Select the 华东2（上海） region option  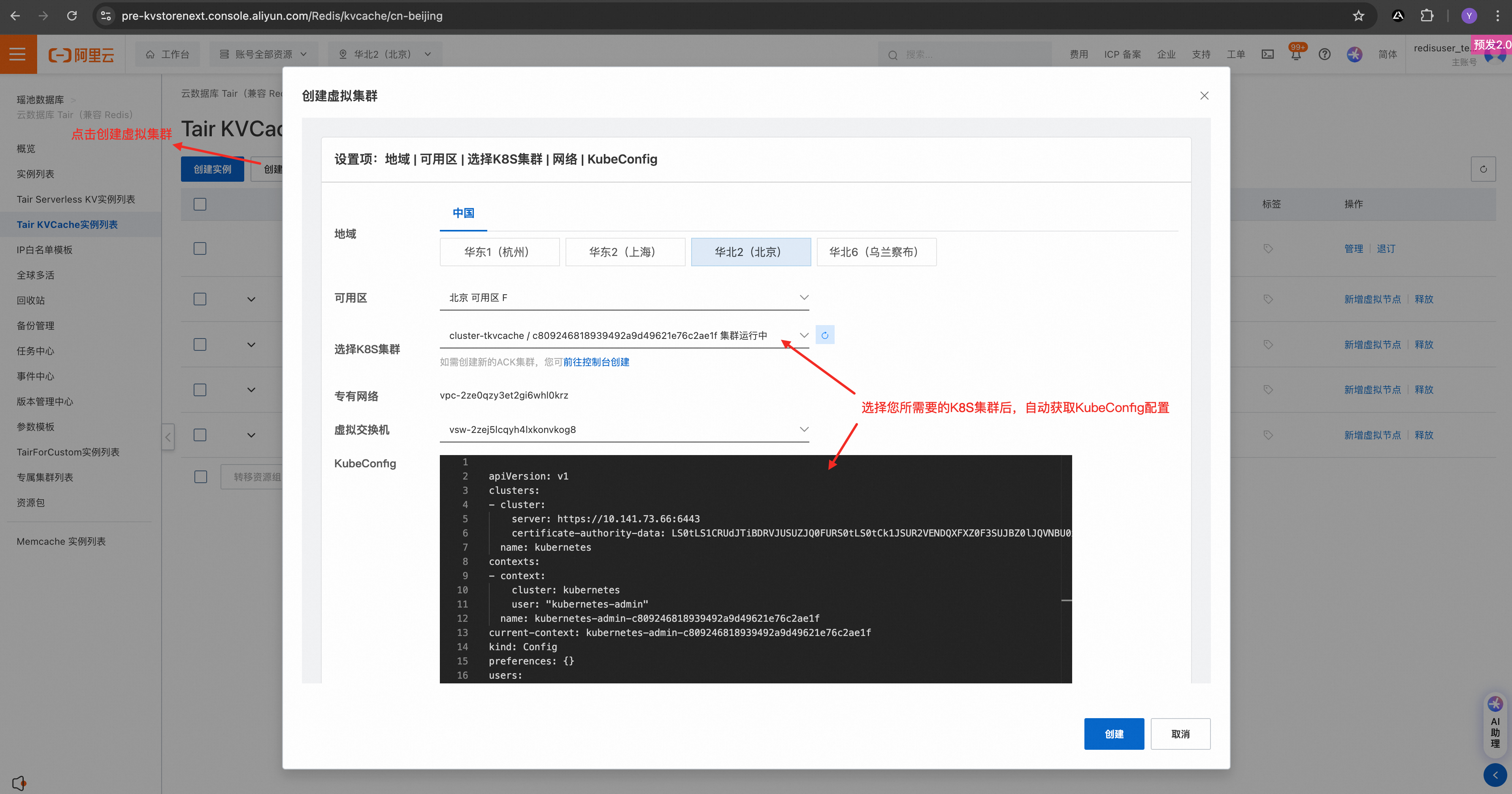click(x=625, y=252)
